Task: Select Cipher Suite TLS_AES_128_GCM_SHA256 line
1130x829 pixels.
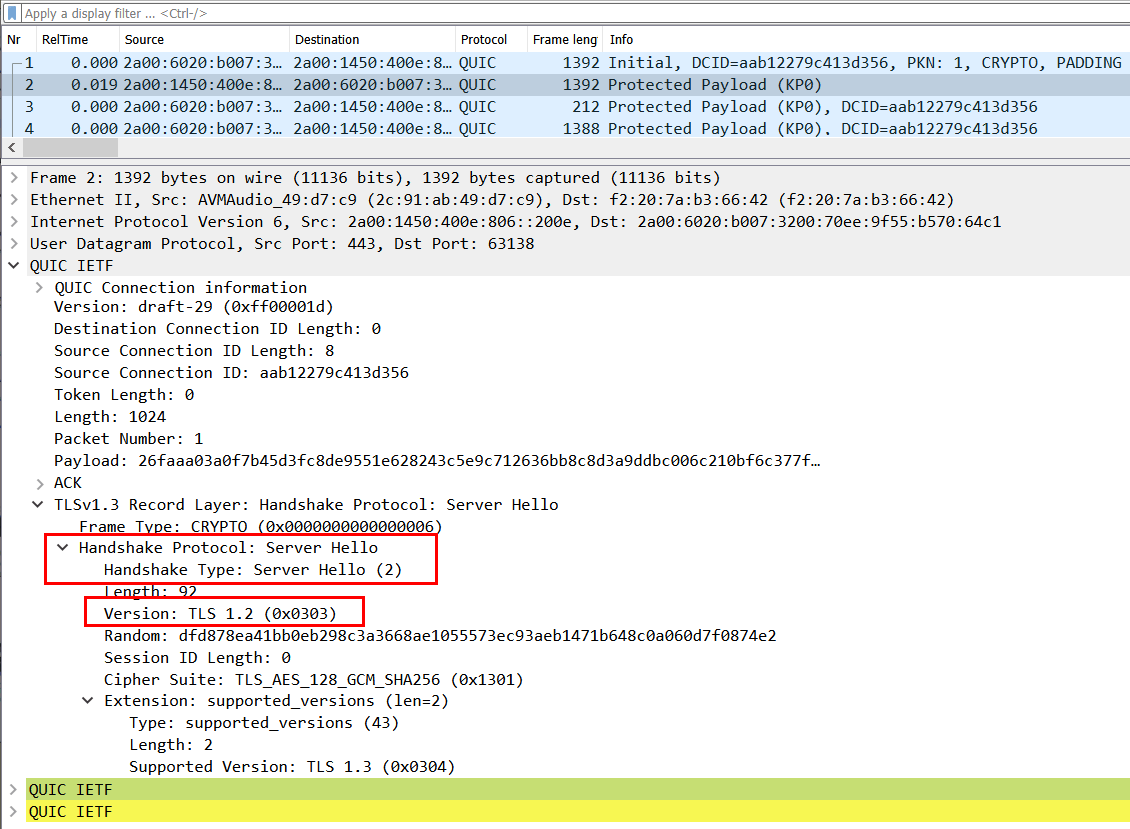Action: tap(313, 680)
